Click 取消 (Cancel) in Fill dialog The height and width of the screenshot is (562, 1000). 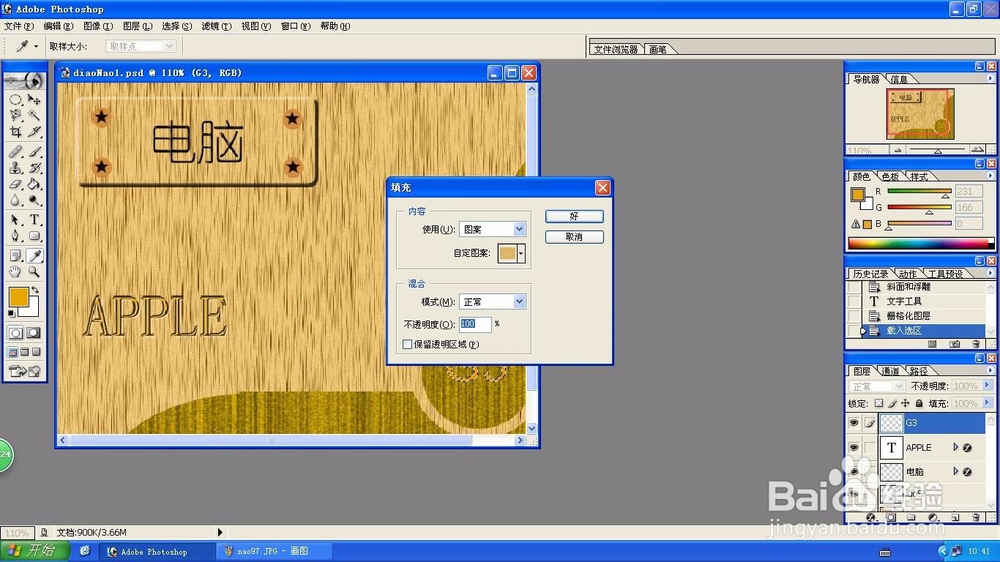coord(574,237)
